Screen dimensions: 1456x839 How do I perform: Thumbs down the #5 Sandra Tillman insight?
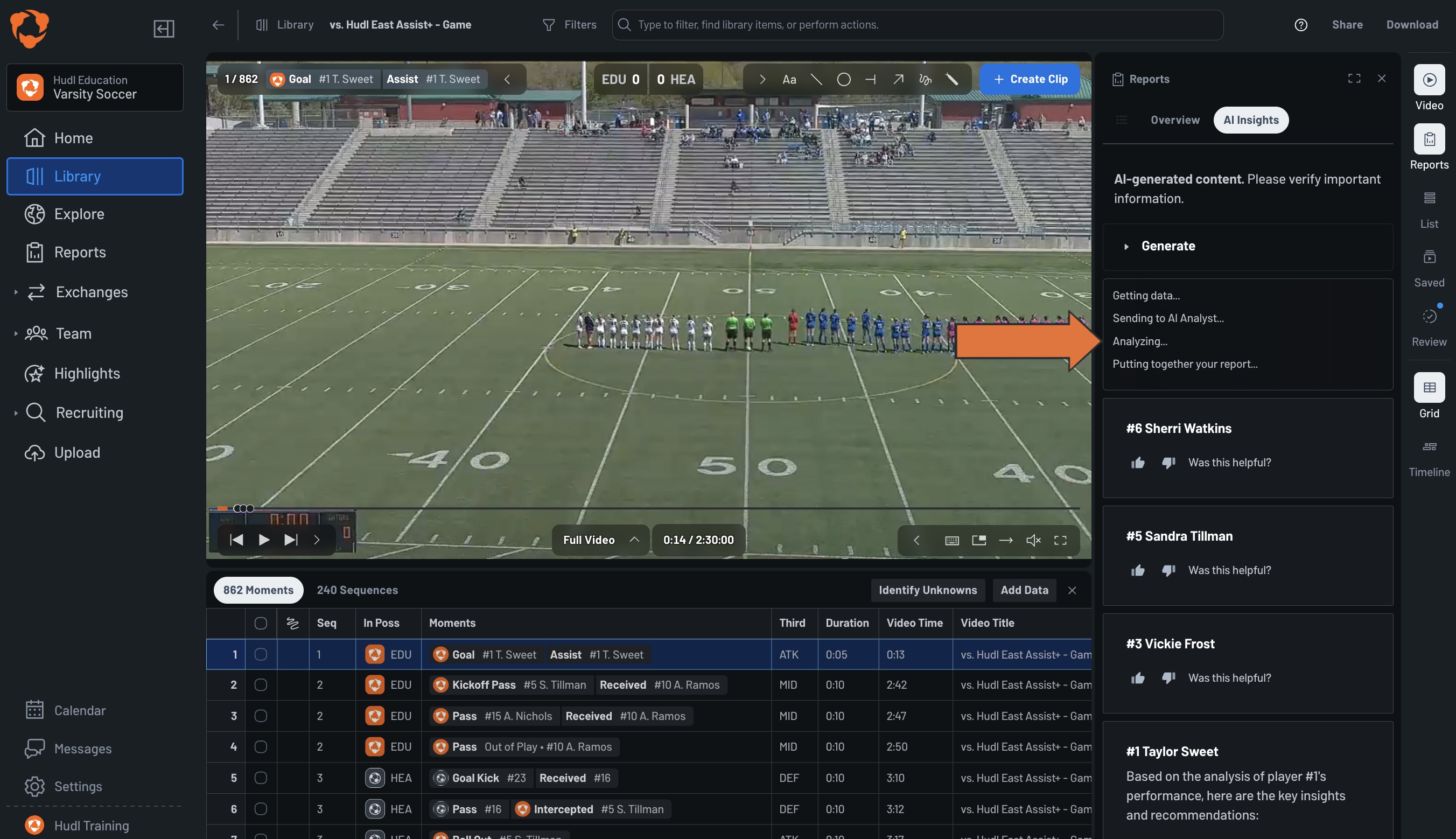pyautogui.click(x=1168, y=570)
